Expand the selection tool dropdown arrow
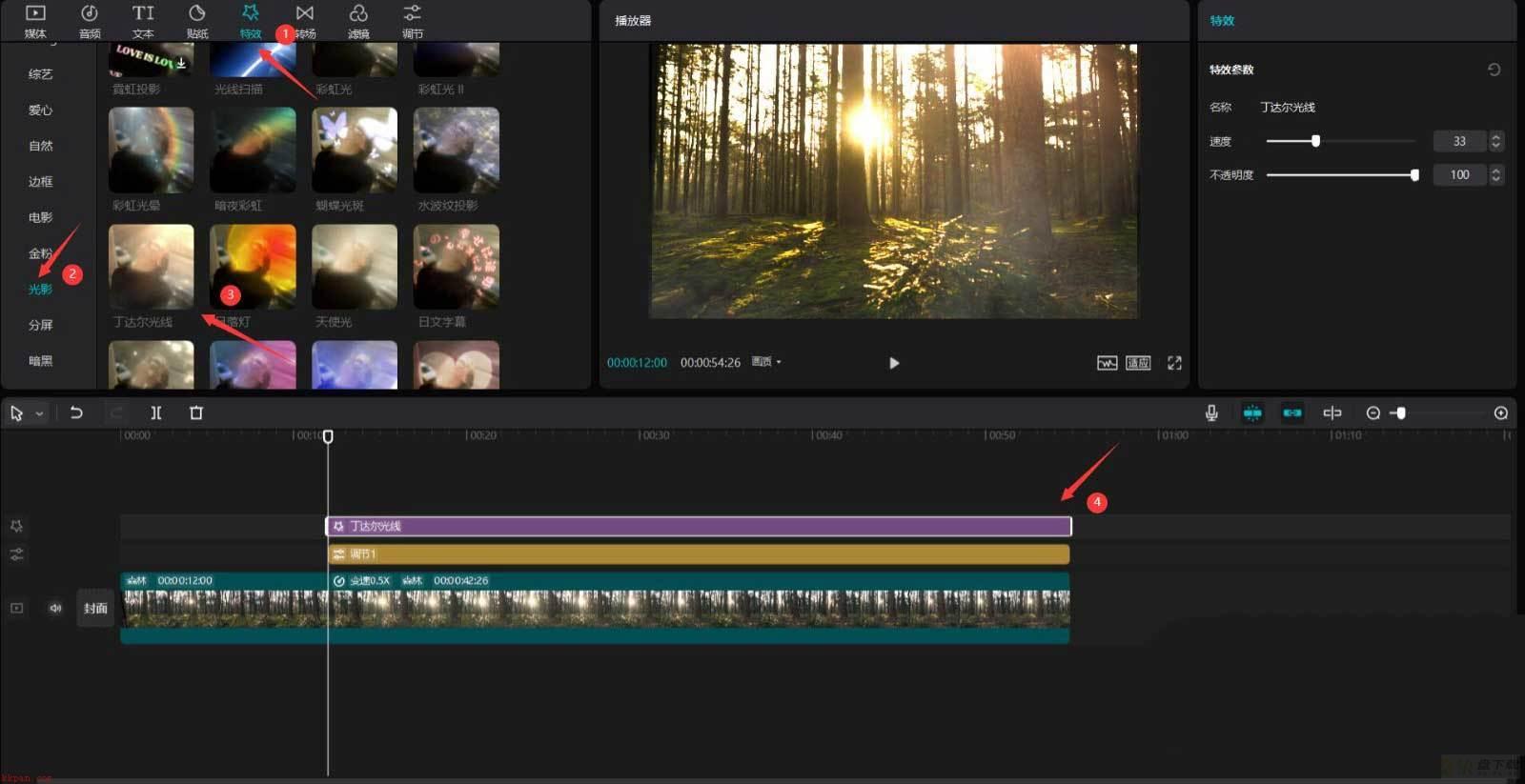 point(39,413)
